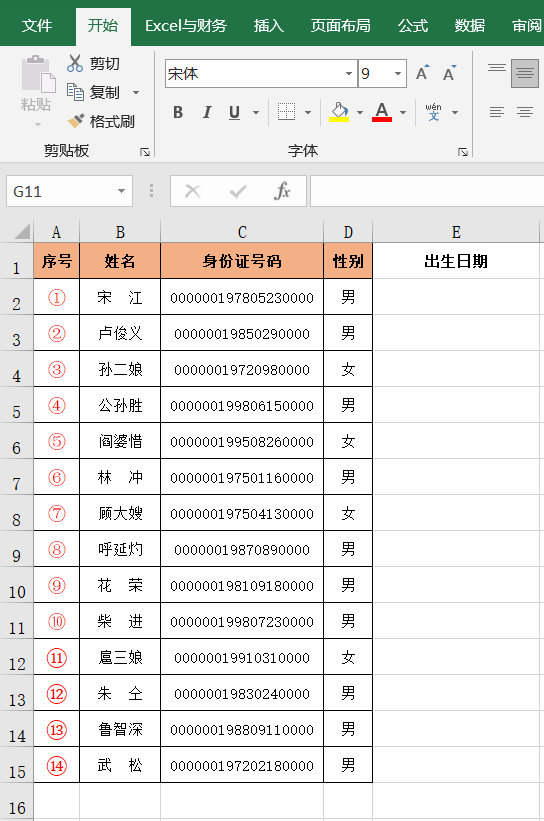
Task: Toggle Italic formatting
Action: [x=207, y=112]
